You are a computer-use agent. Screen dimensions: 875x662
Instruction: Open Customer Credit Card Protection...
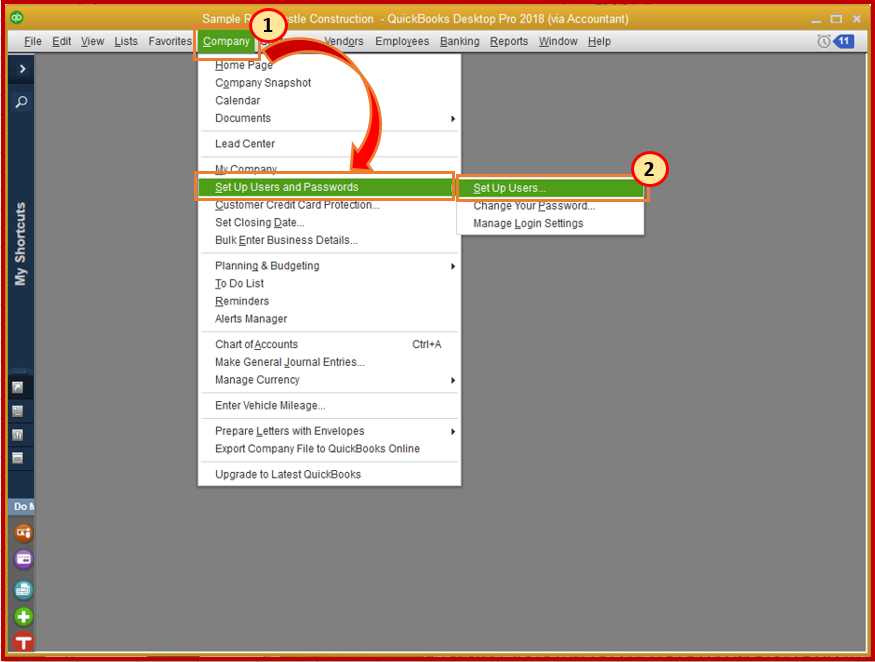tap(329, 205)
